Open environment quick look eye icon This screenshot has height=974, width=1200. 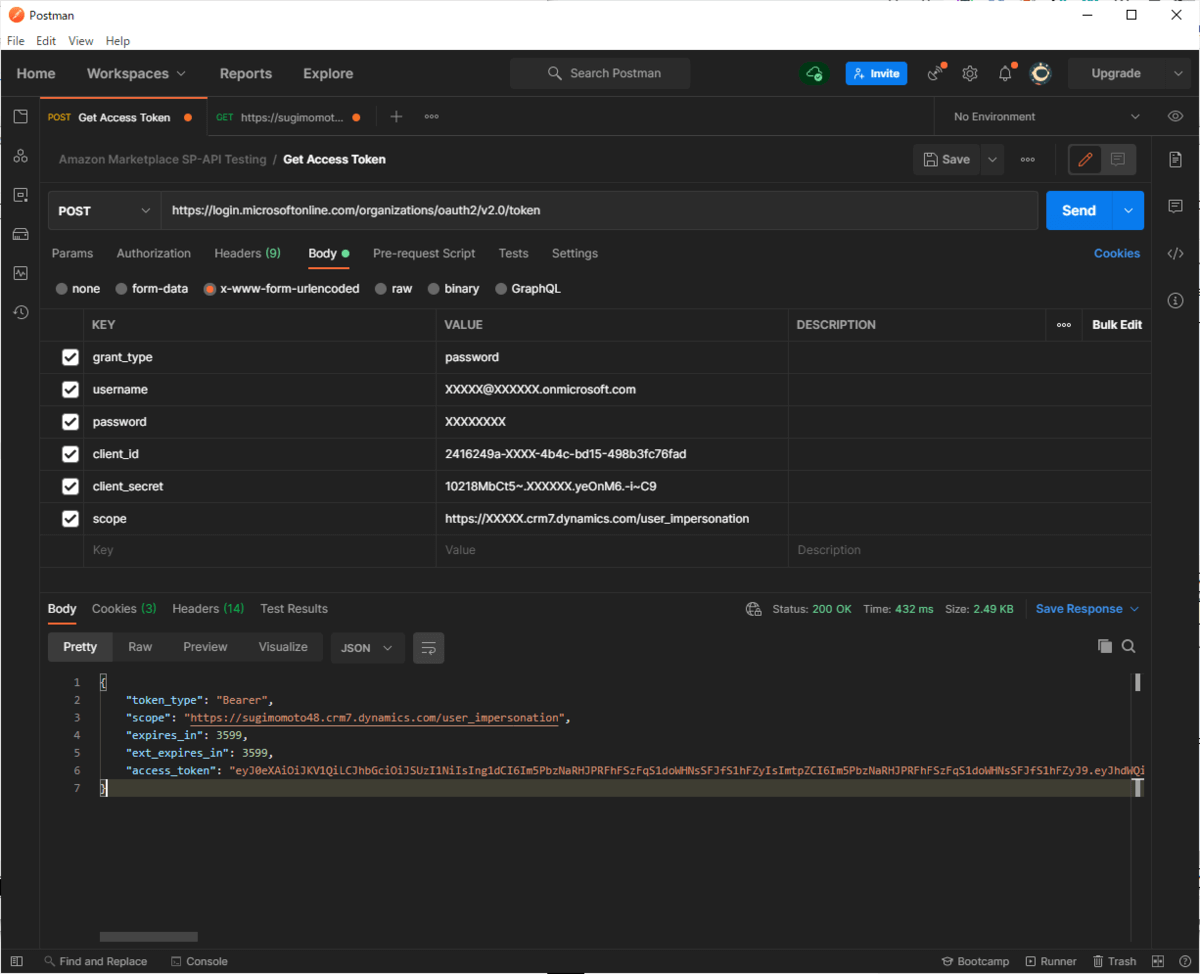(1175, 117)
